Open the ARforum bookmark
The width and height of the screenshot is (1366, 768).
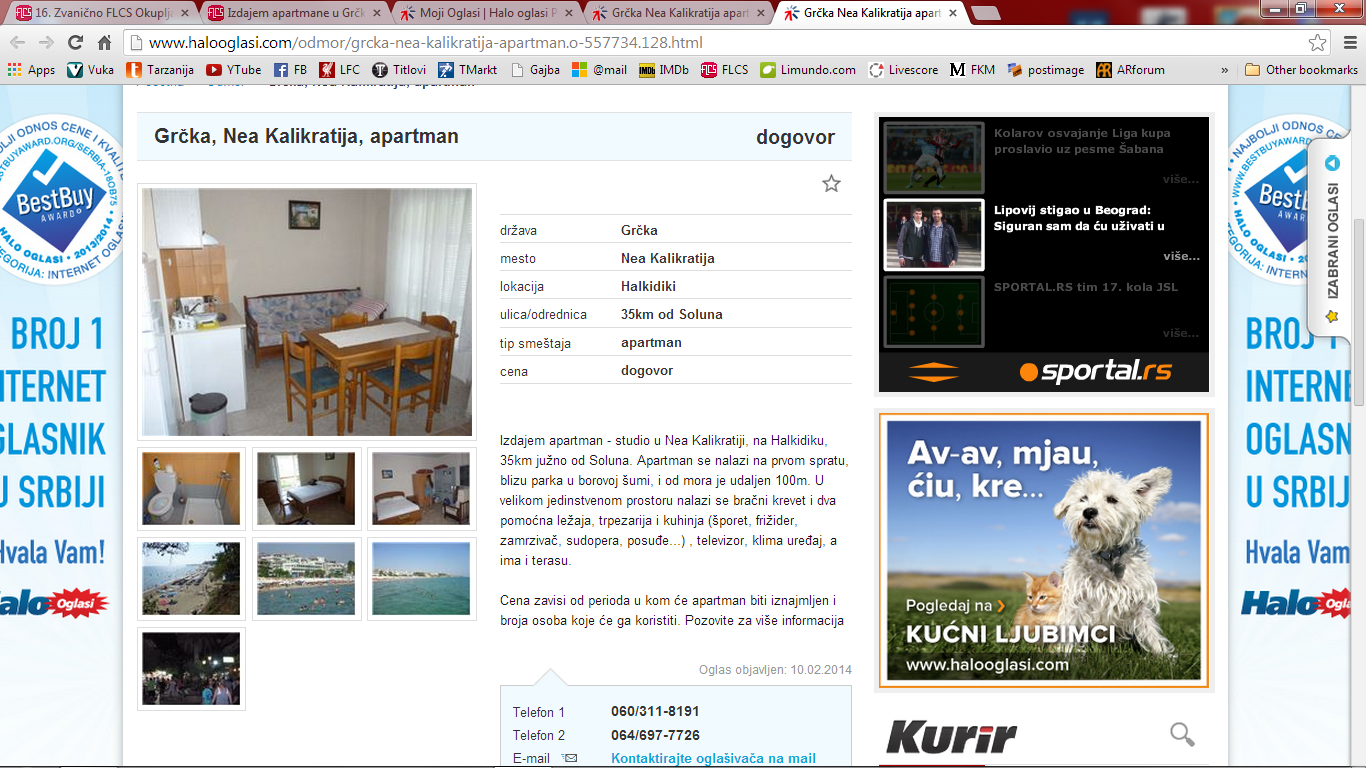click(x=1131, y=70)
